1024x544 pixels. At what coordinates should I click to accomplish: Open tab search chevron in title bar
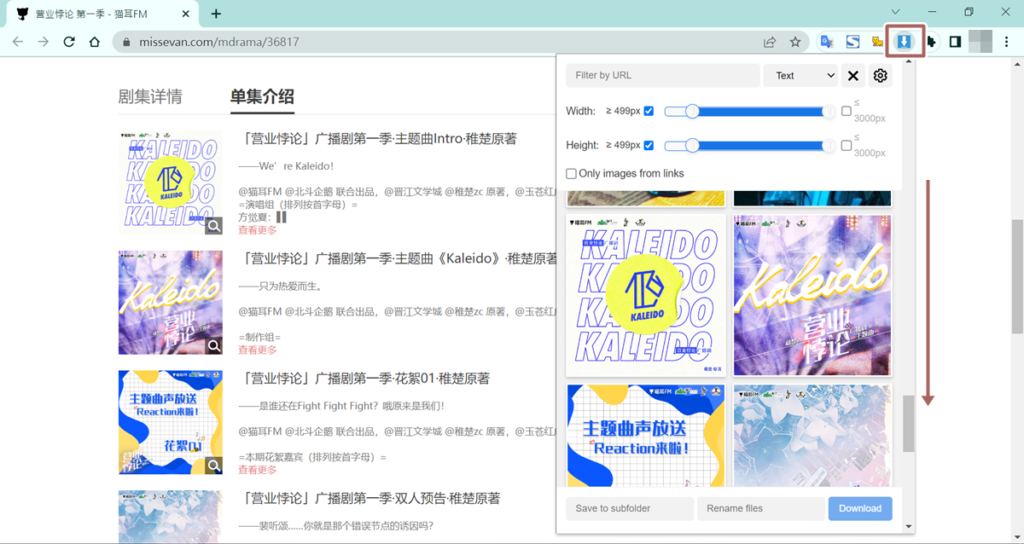895,12
